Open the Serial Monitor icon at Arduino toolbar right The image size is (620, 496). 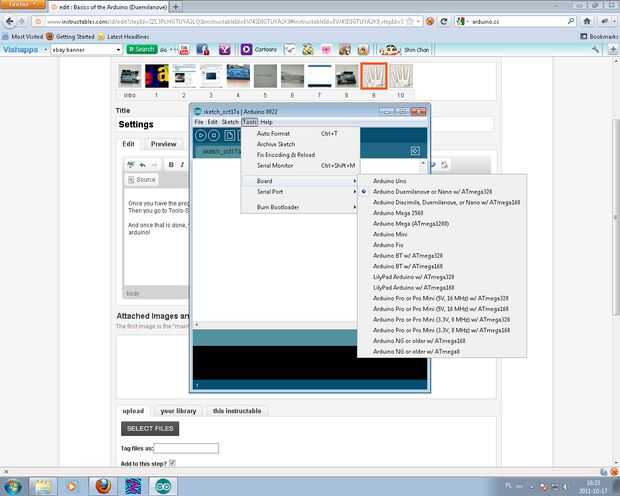coord(415,151)
